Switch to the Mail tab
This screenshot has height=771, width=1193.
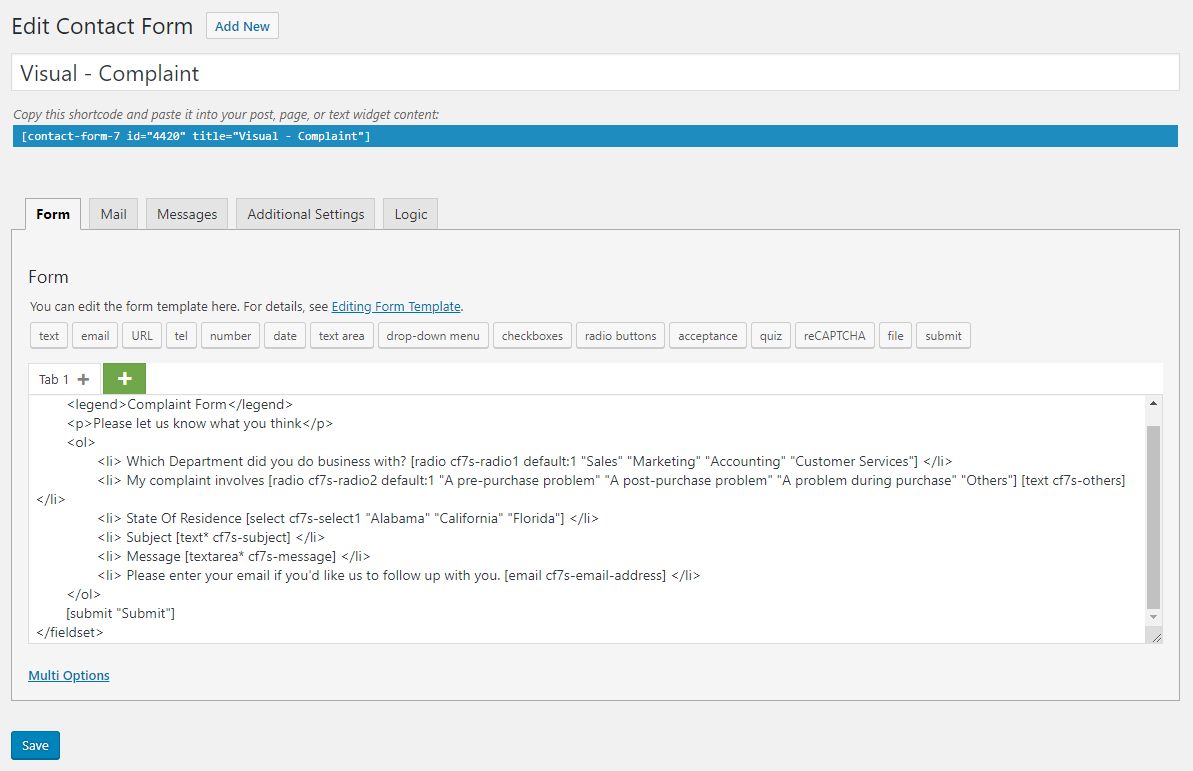113,214
